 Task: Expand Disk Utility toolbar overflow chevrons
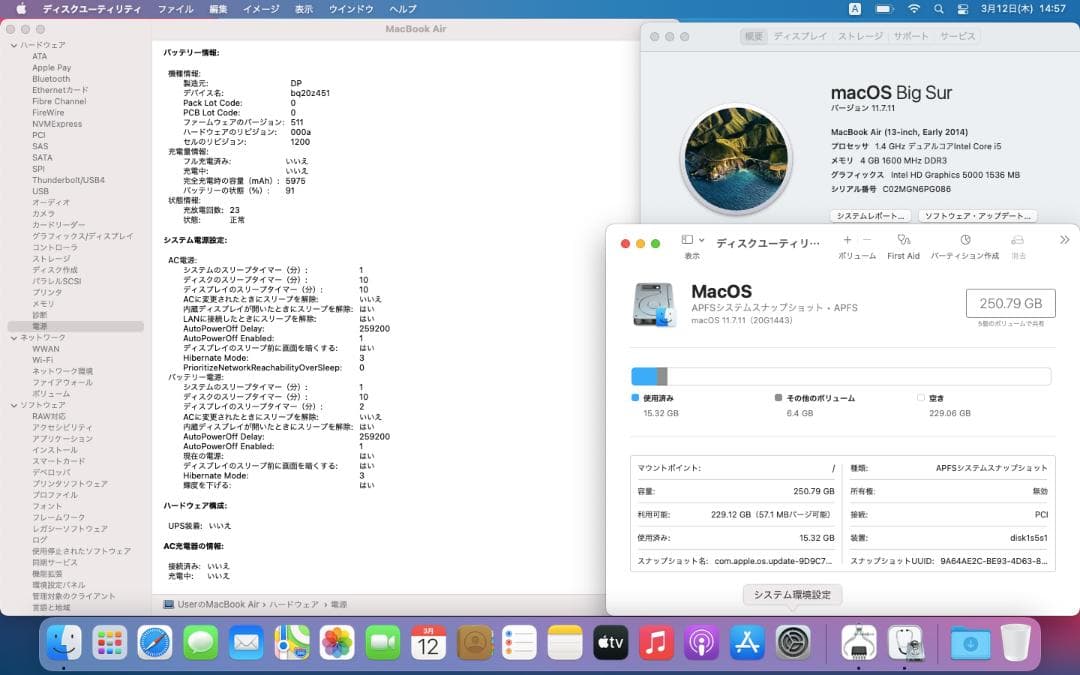[1064, 240]
